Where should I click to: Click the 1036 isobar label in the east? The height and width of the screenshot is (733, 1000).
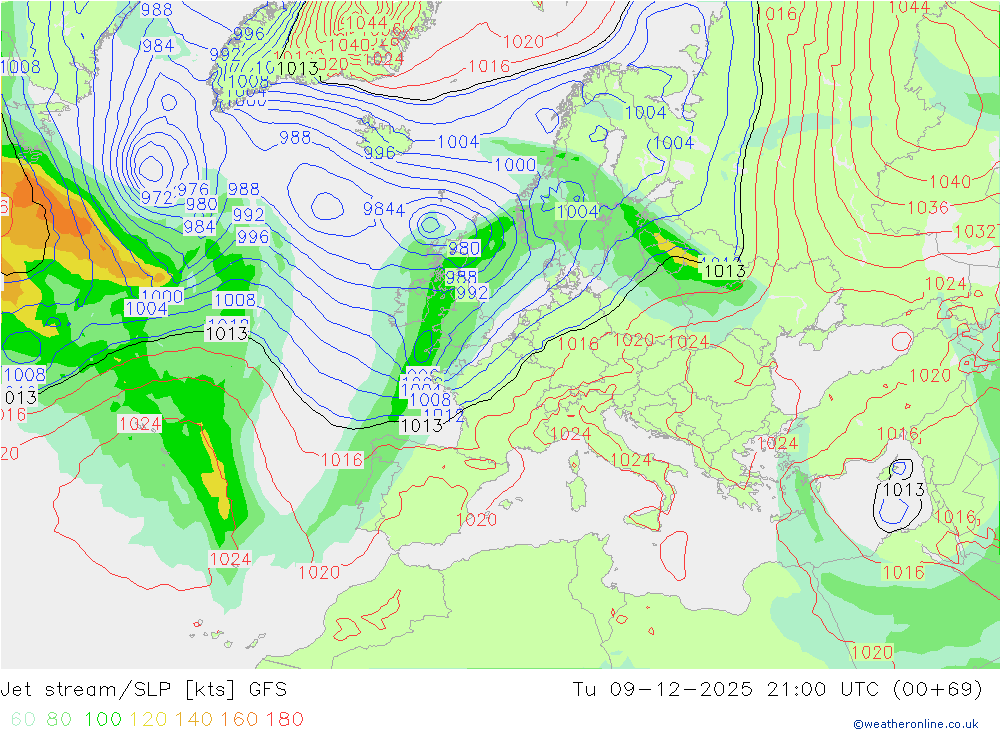click(x=928, y=207)
